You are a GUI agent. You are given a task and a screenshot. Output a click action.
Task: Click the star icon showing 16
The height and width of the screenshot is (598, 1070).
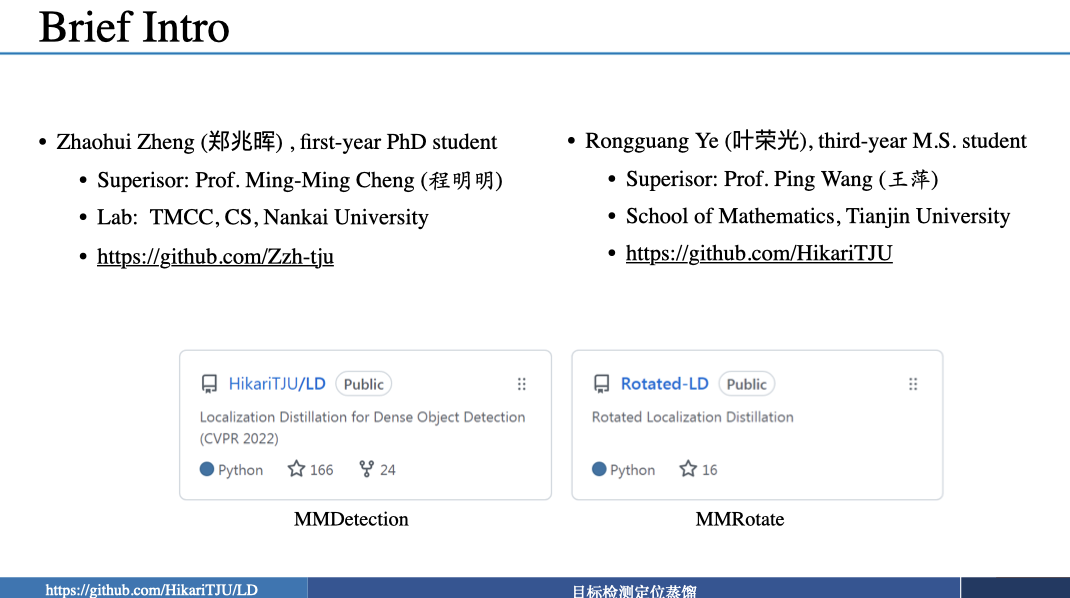click(x=688, y=469)
